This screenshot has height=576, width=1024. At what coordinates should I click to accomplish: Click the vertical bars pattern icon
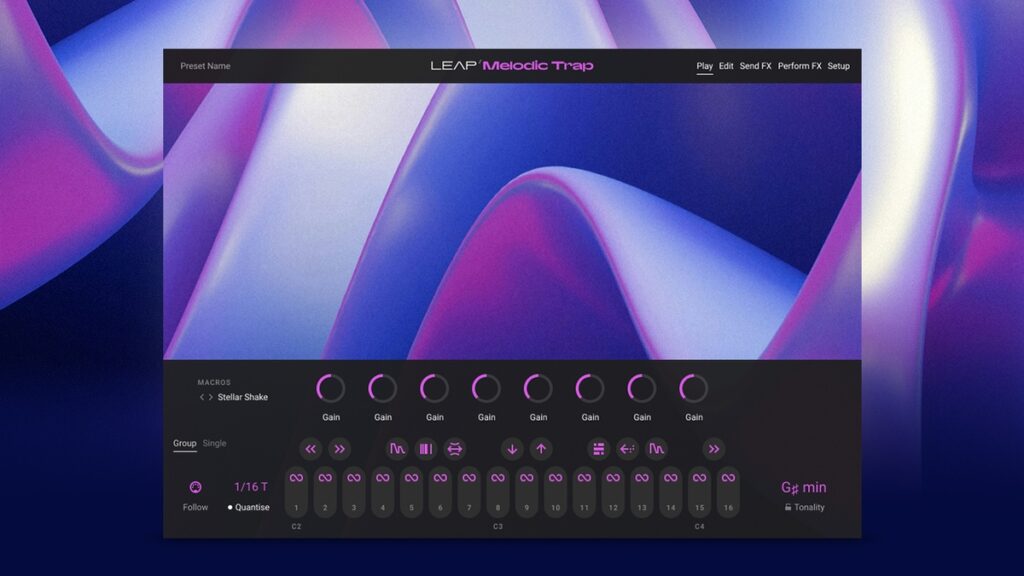[424, 449]
